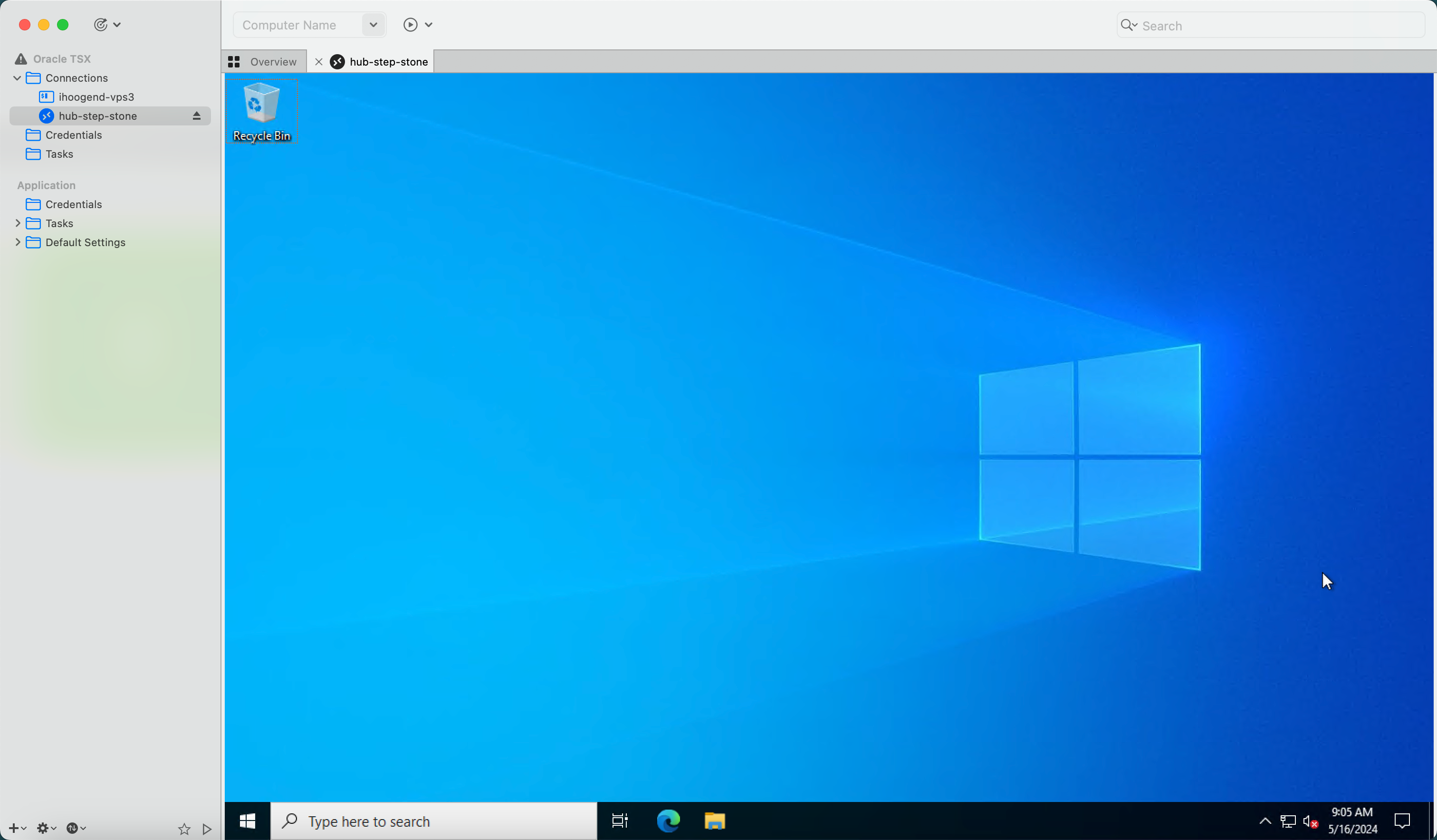Click the Search field in toolbar

click(1277, 26)
